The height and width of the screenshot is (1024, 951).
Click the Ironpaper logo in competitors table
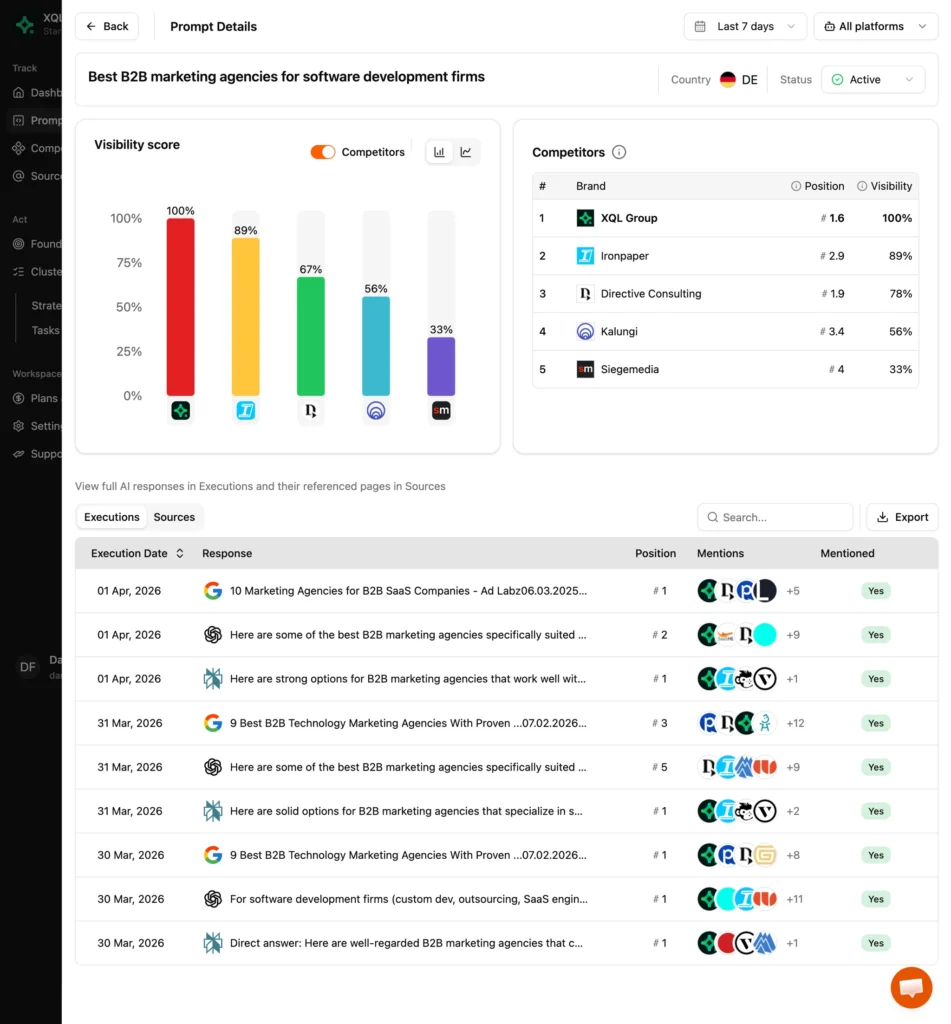(x=586, y=256)
